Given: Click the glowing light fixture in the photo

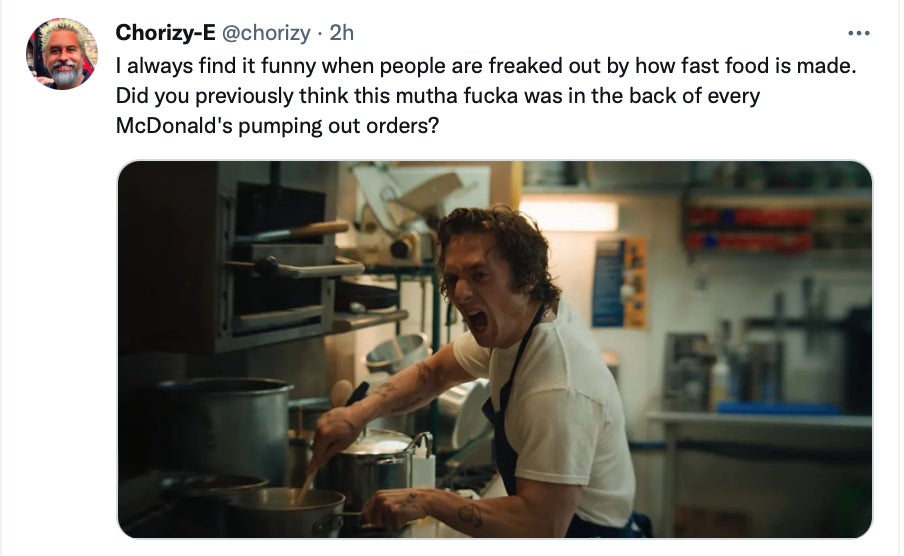Looking at the screenshot, I should (568, 214).
